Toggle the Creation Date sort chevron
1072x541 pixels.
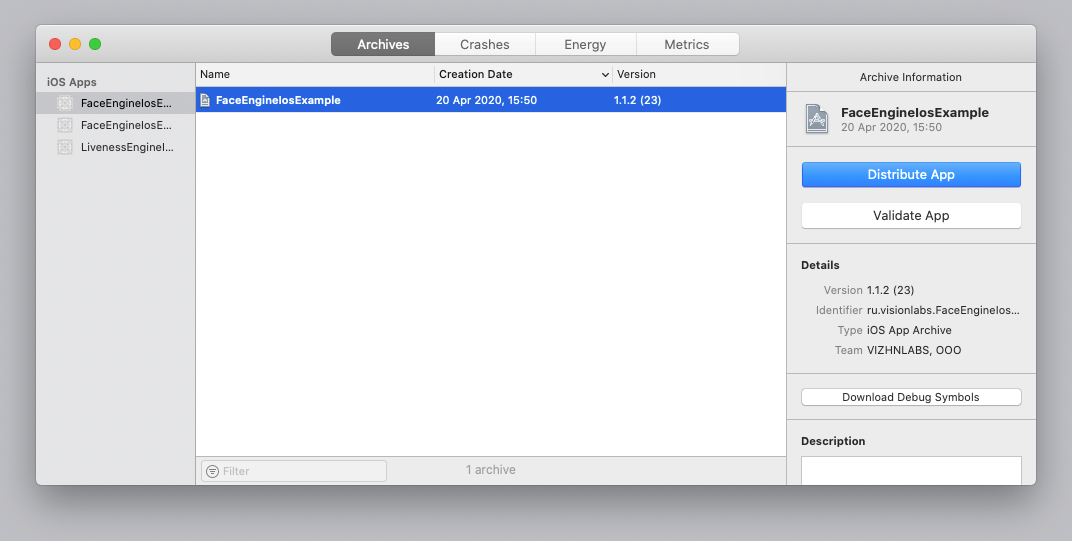point(605,75)
